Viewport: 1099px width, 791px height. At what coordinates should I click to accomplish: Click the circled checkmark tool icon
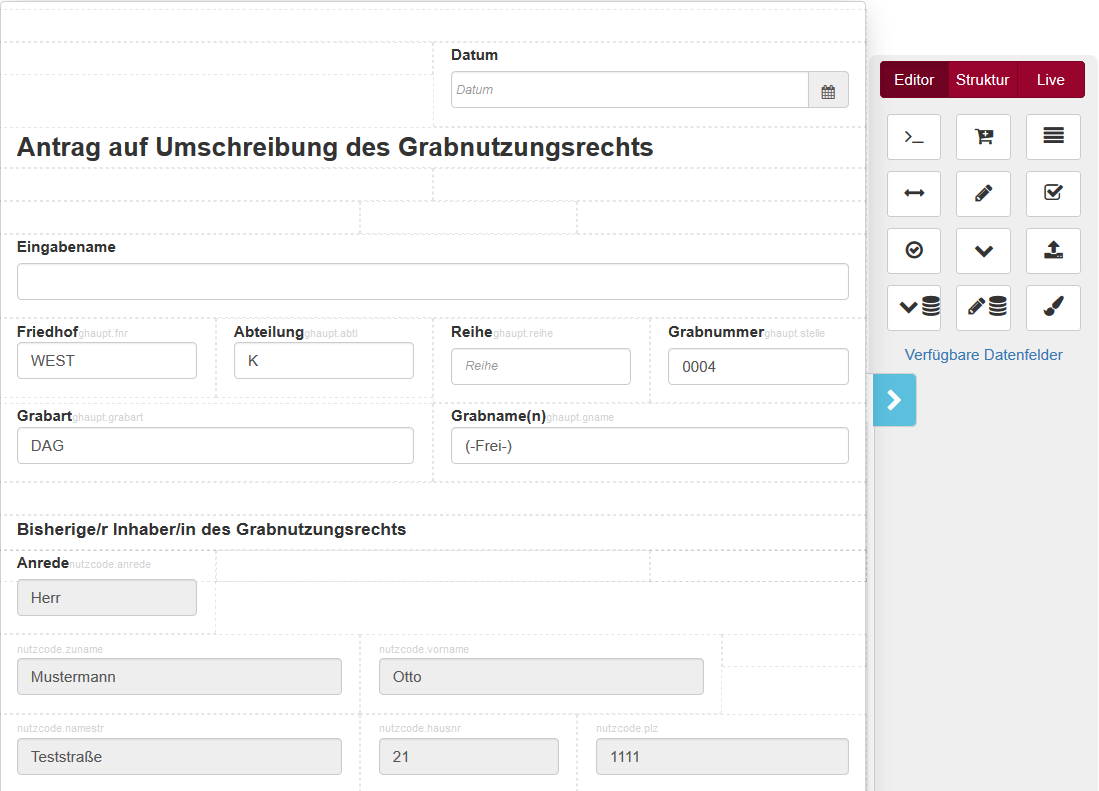click(914, 251)
